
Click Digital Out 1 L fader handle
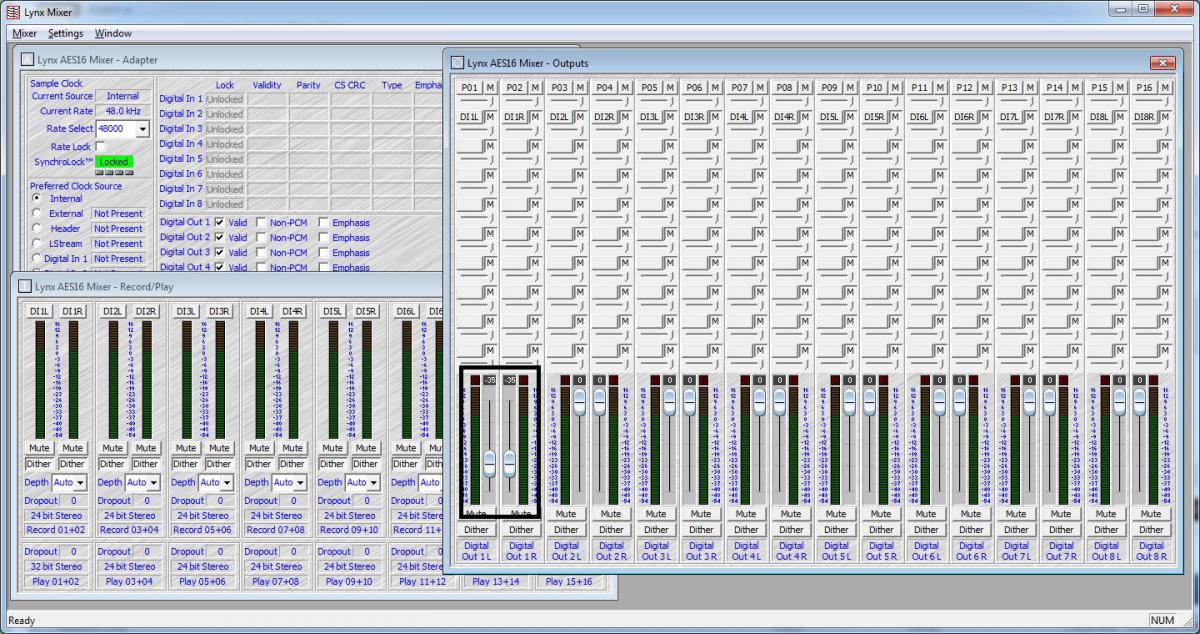click(x=489, y=463)
